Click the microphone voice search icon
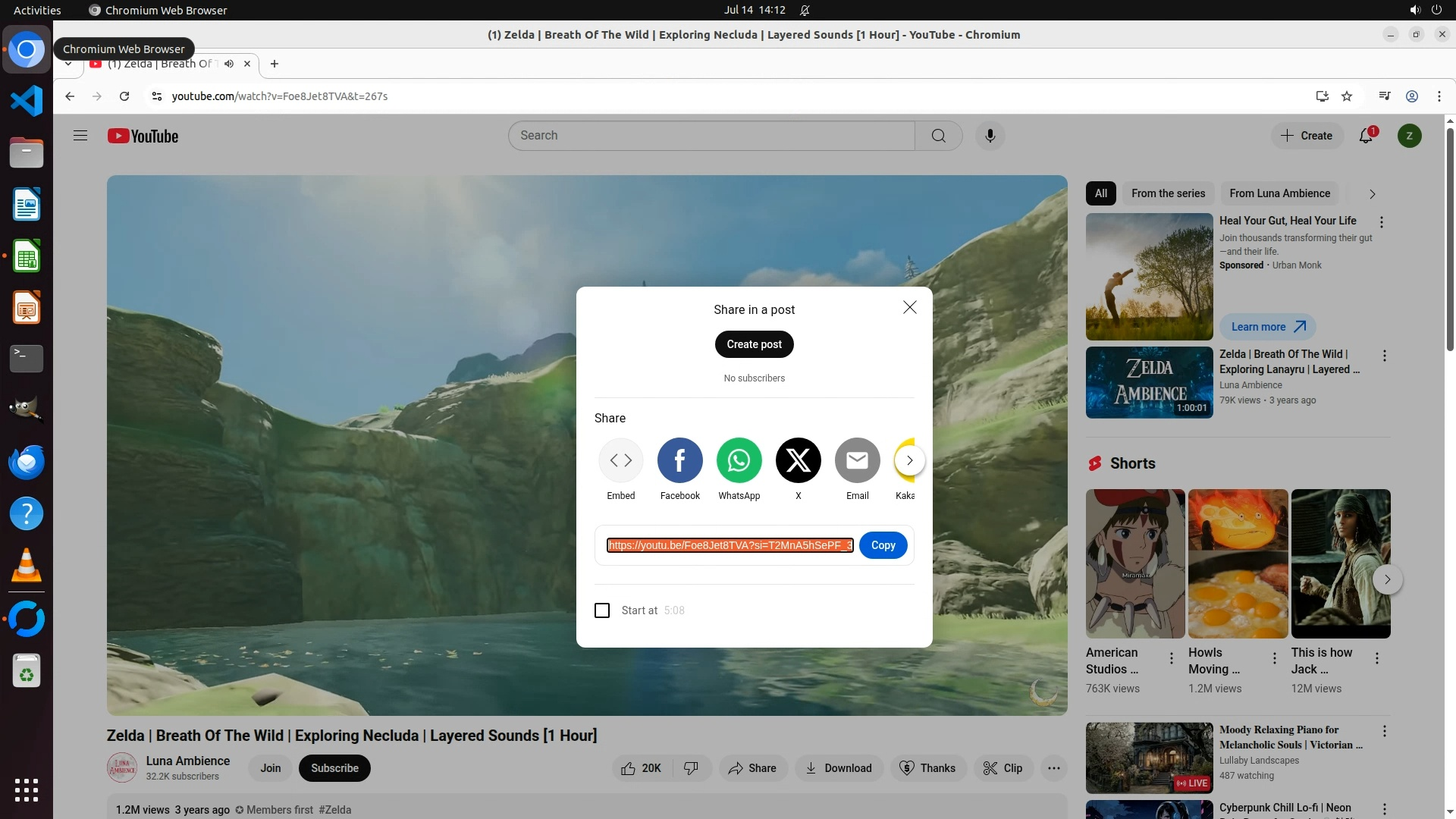Screen dimensions: 1456x819 990,136
